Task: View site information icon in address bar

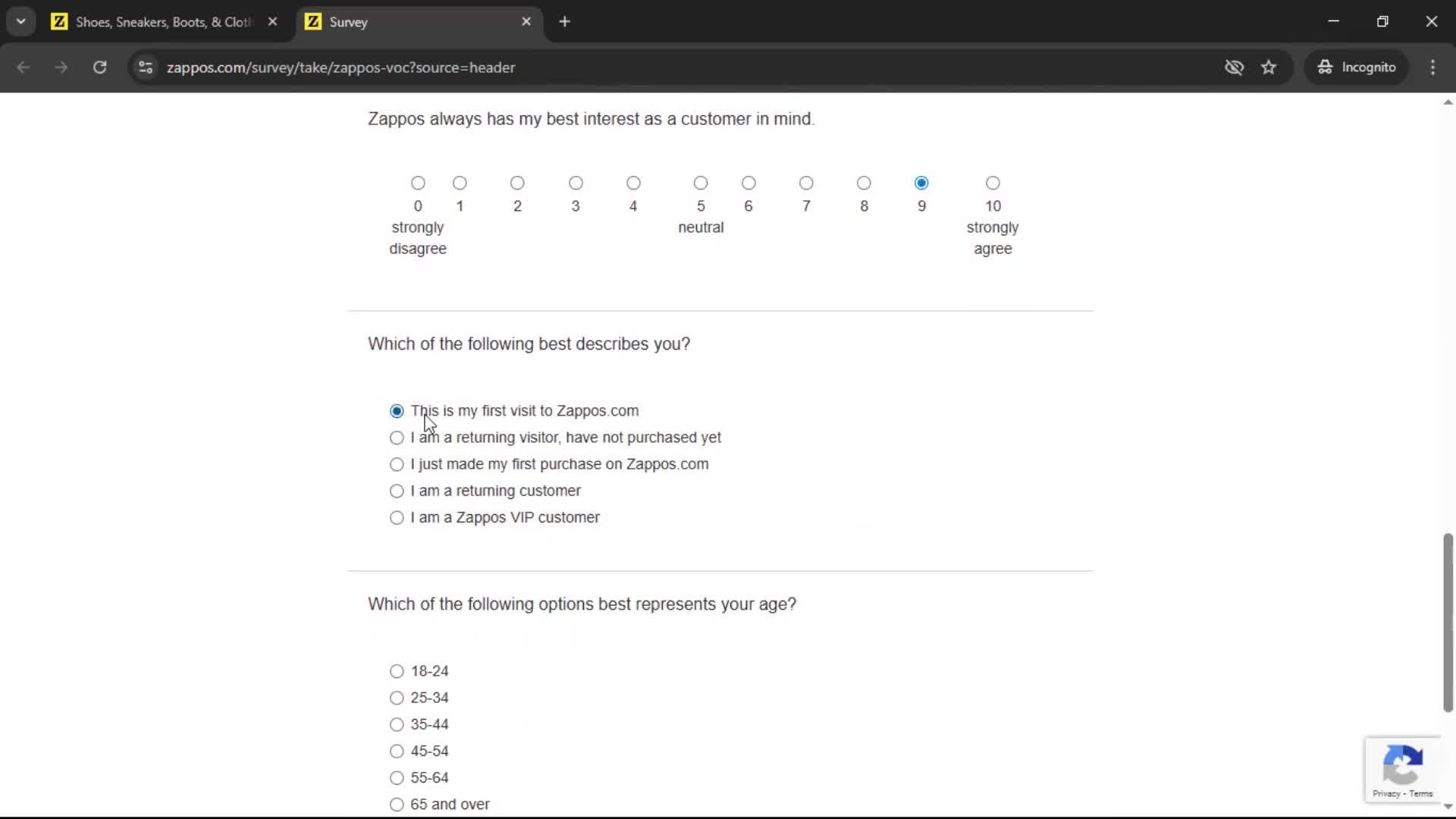Action: click(146, 67)
